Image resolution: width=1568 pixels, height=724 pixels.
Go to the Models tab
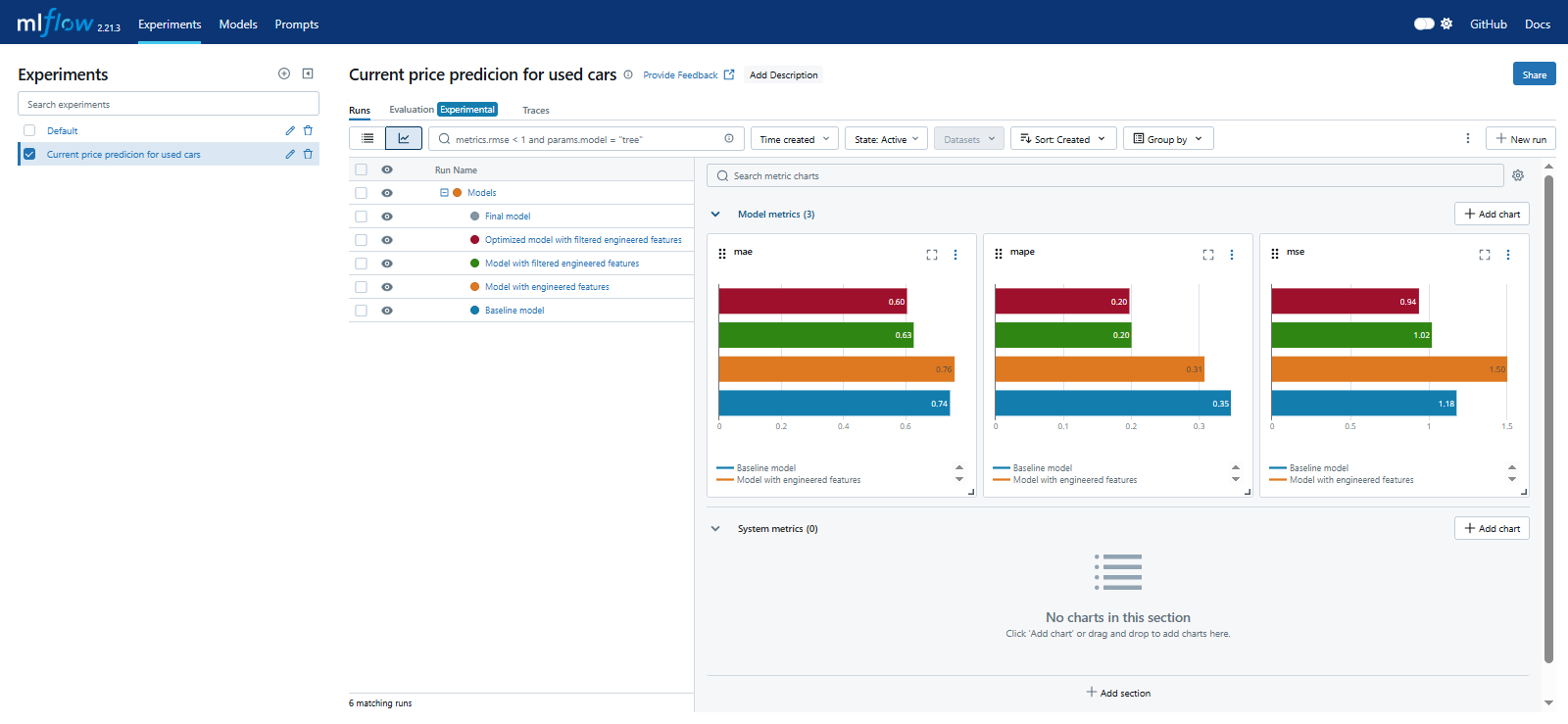pyautogui.click(x=238, y=24)
